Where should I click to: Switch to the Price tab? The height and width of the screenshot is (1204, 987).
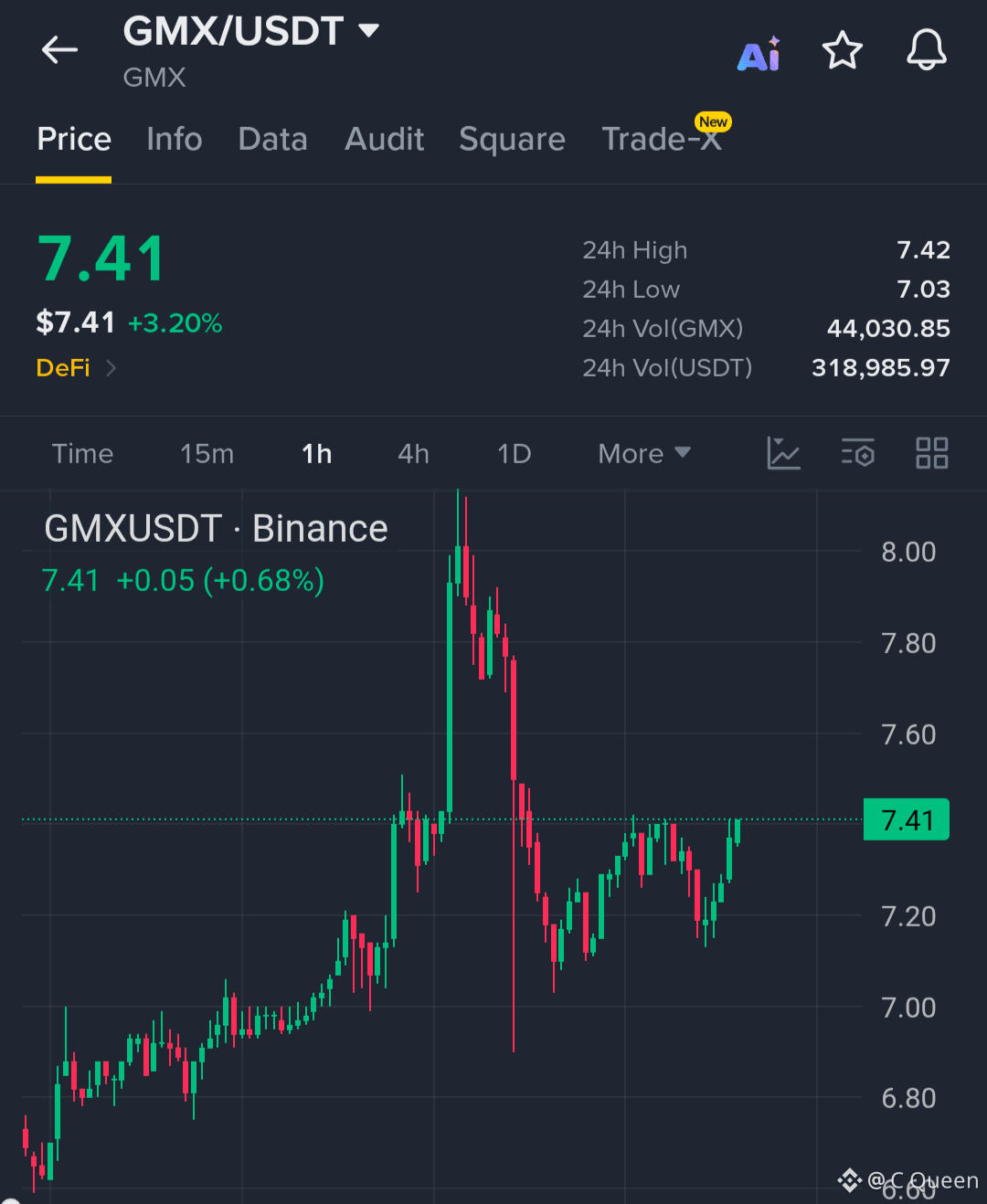tap(74, 139)
